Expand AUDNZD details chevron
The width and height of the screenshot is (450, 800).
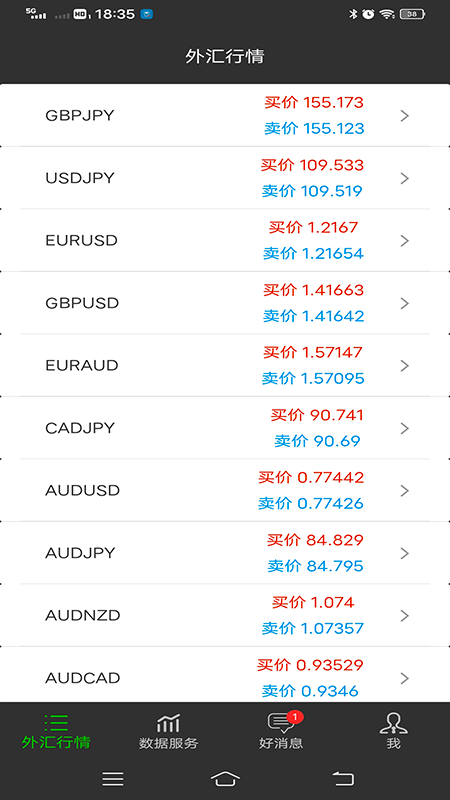pyautogui.click(x=405, y=616)
